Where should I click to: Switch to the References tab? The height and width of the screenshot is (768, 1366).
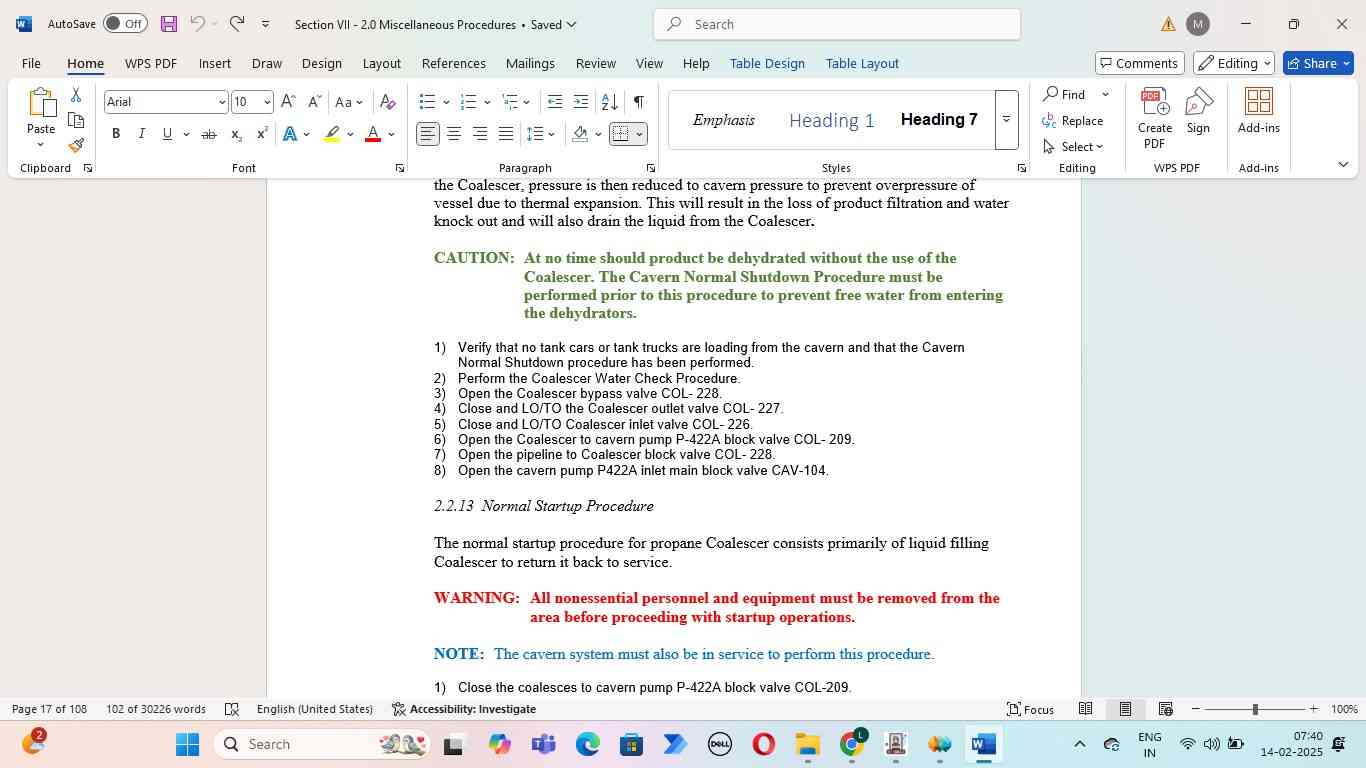click(454, 63)
